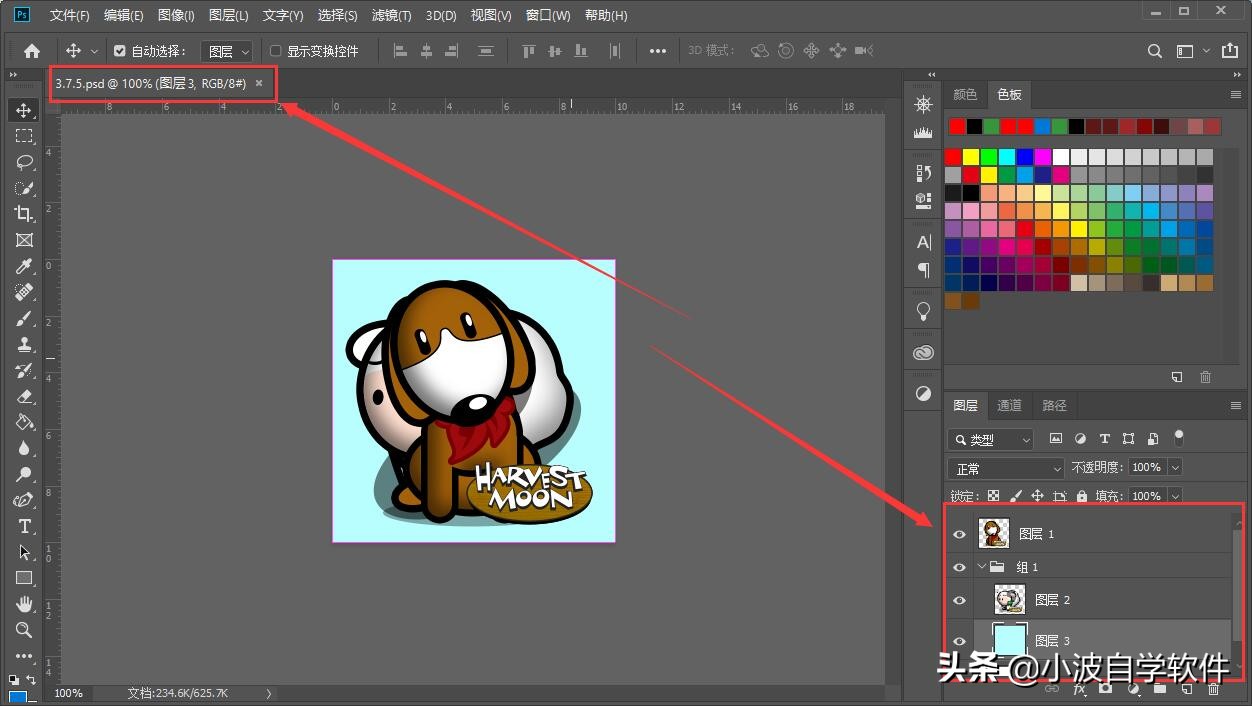The width and height of the screenshot is (1252, 706).
Task: Close the 3.7.5.psd document tab
Action: [x=259, y=83]
